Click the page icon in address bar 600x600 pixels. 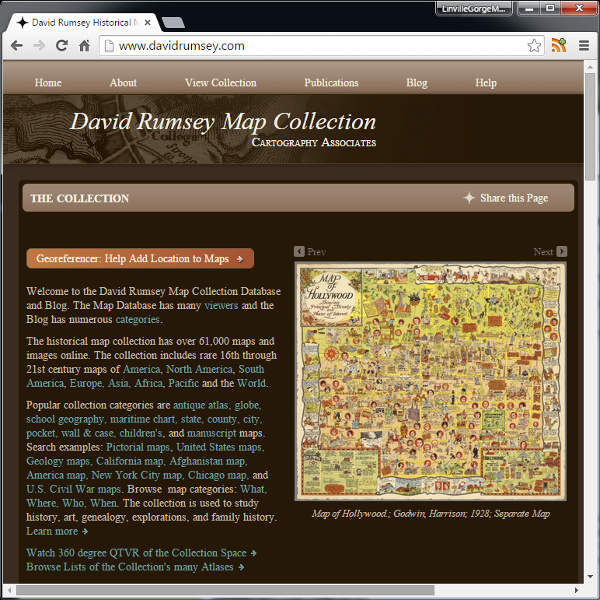(x=109, y=46)
